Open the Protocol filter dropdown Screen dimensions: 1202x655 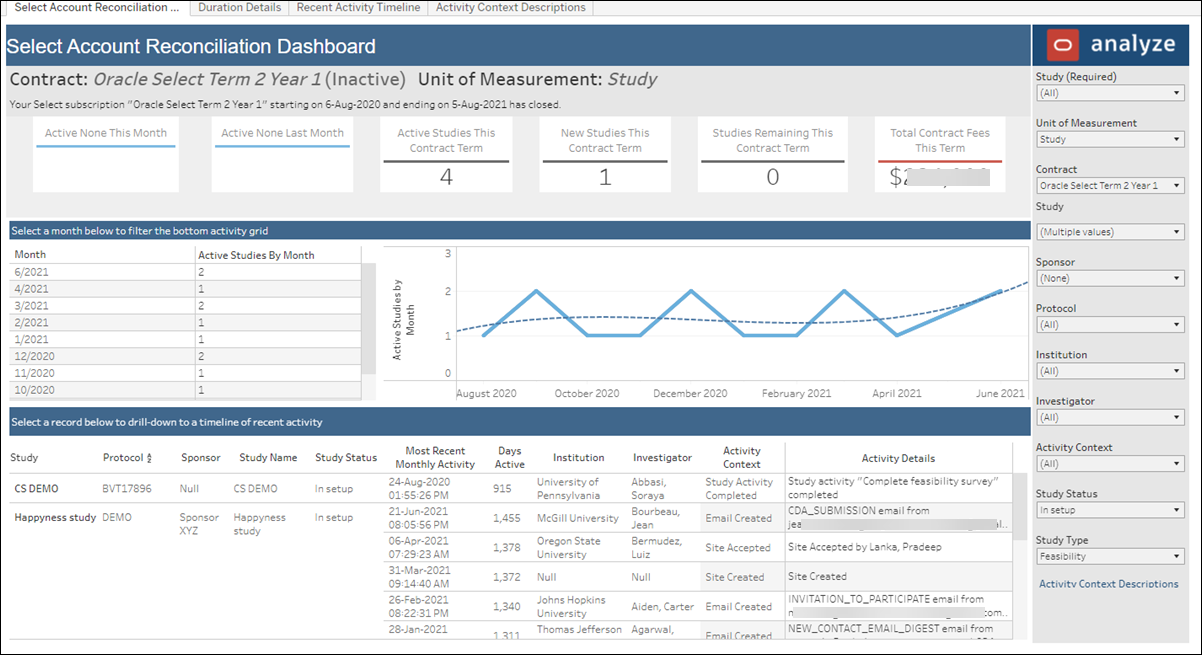[1110, 325]
